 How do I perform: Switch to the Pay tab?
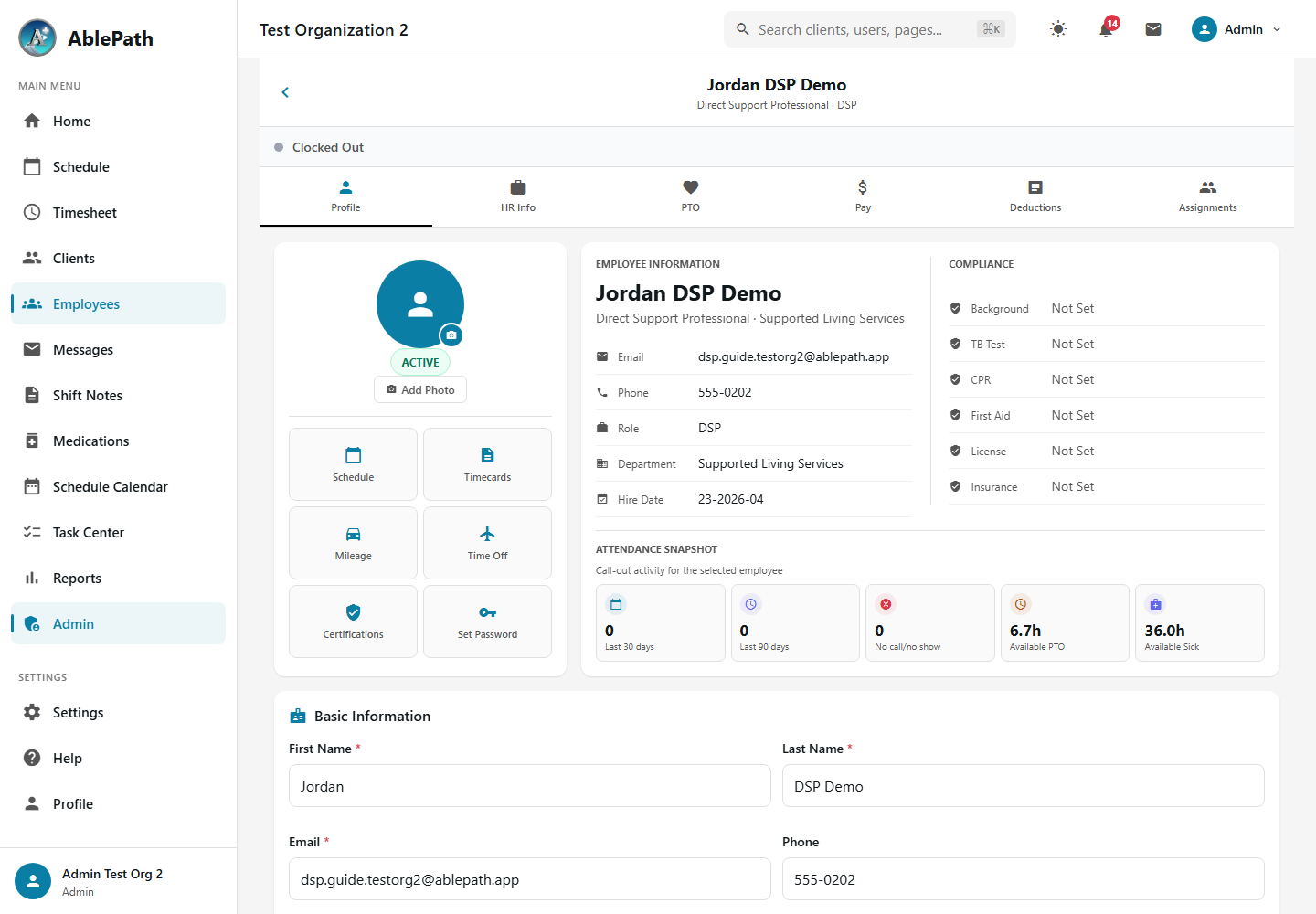[x=863, y=197]
